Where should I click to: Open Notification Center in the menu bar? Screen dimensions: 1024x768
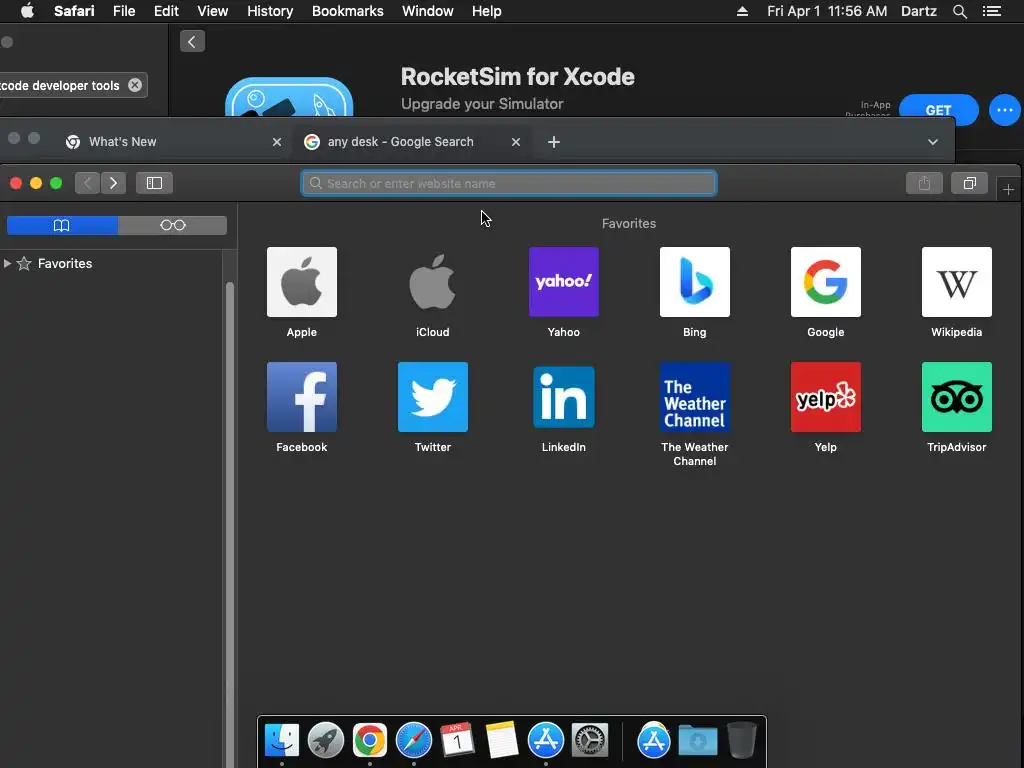992,11
